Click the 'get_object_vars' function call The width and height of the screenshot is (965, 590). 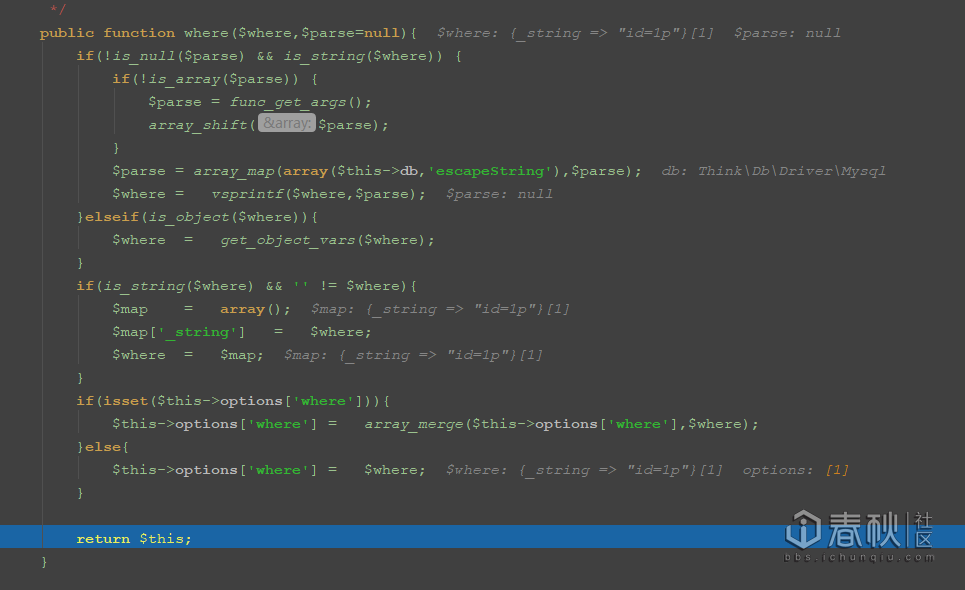coord(288,240)
